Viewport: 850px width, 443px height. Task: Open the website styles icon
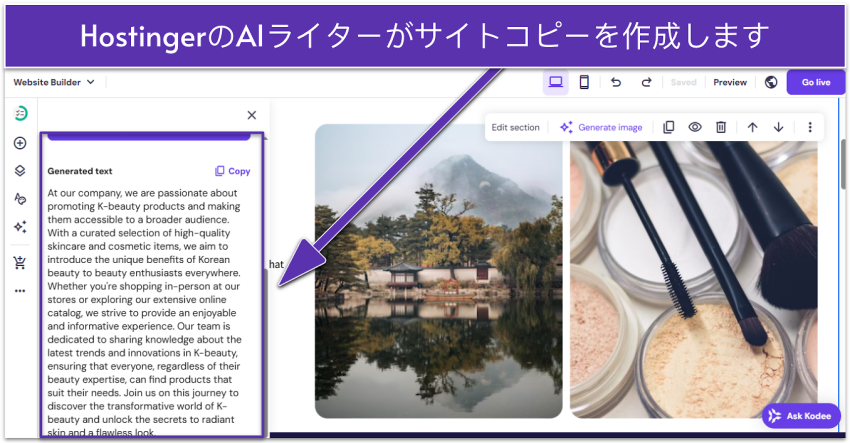tap(20, 199)
